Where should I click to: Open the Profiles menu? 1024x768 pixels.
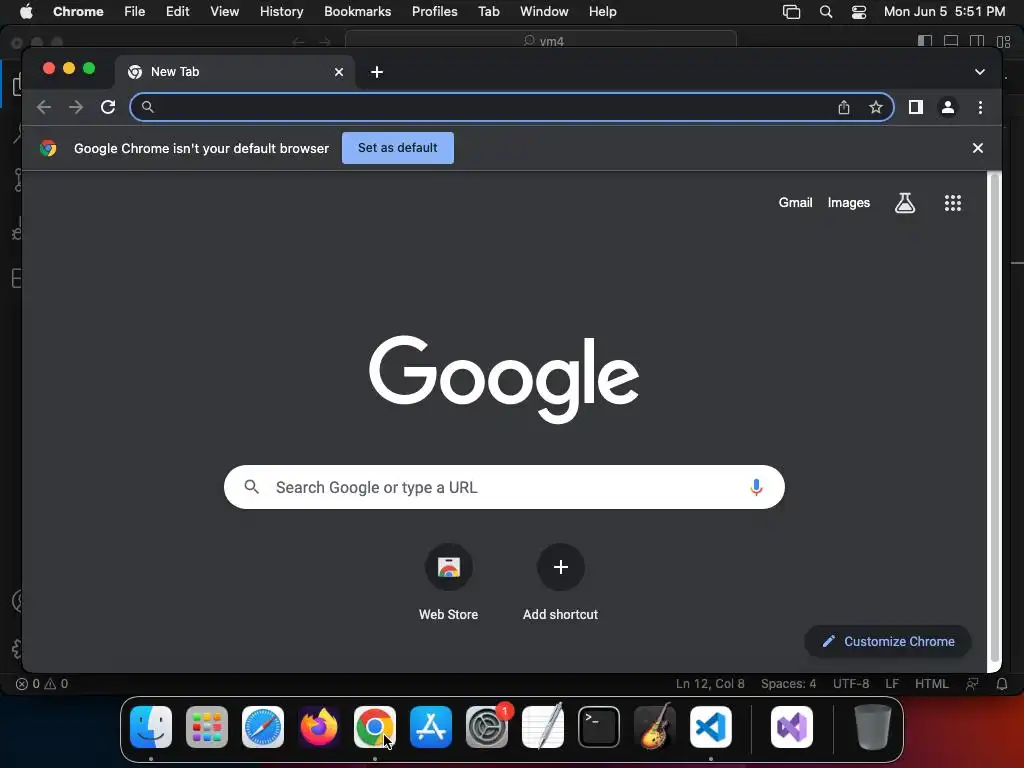pos(434,12)
